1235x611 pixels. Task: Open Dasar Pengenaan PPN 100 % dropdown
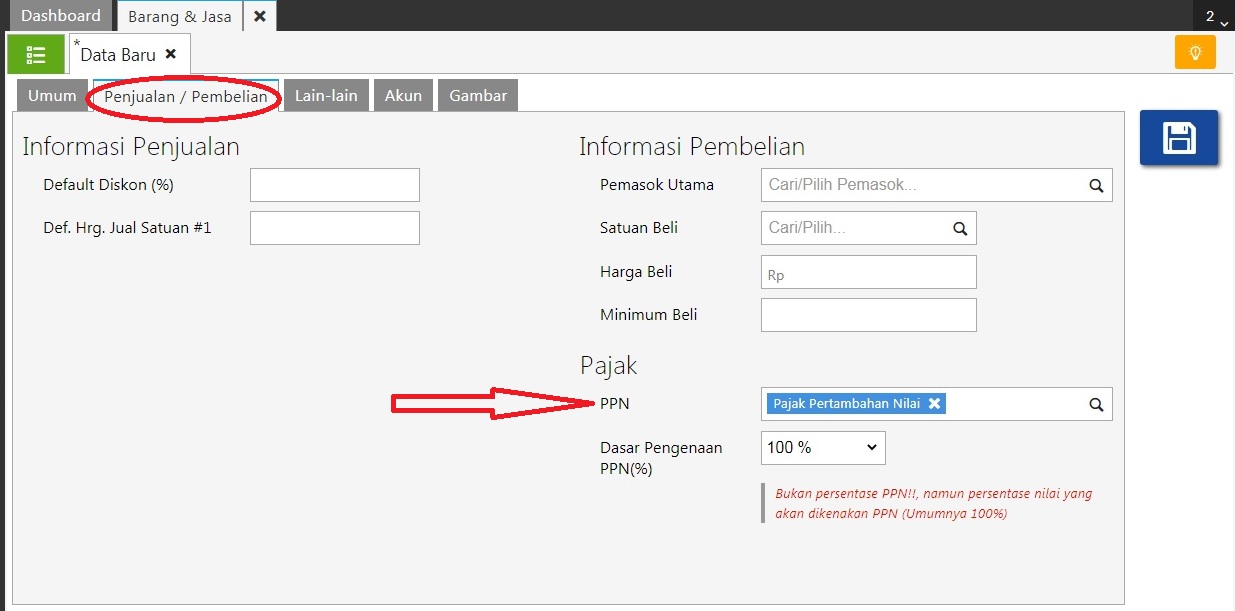823,447
